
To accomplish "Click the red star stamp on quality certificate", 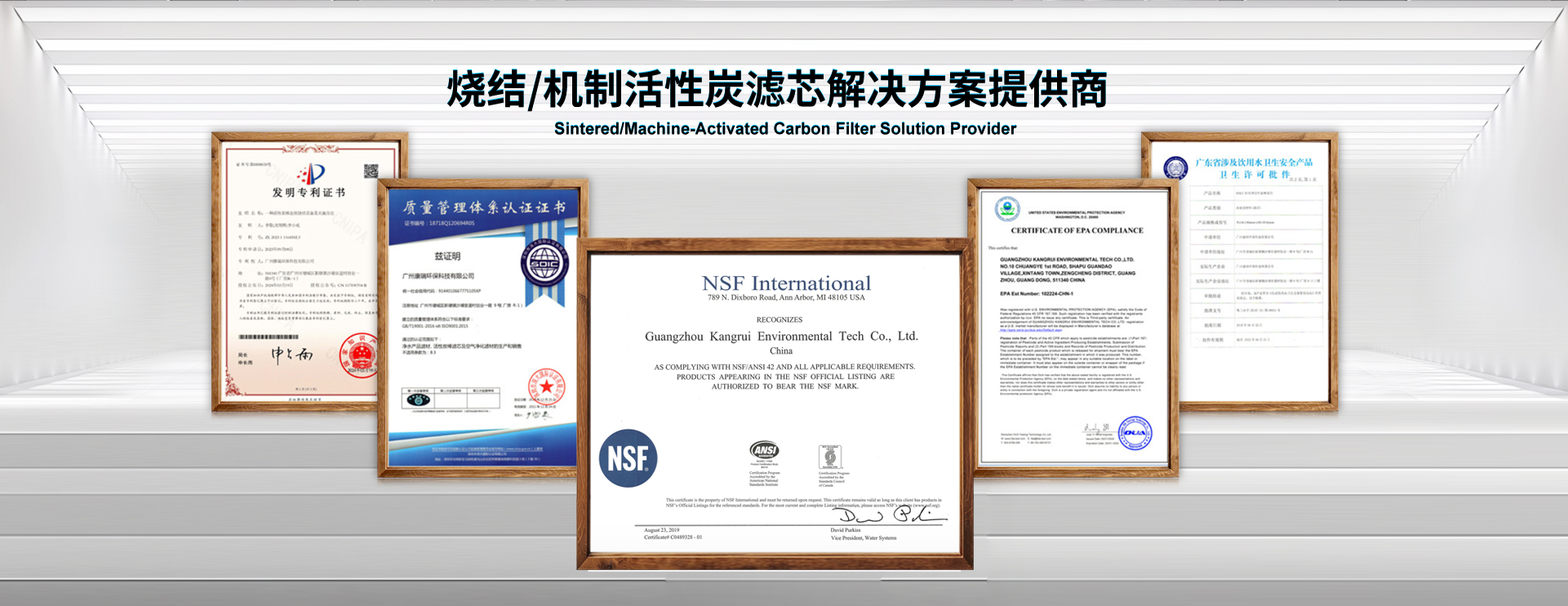I will pyautogui.click(x=546, y=386).
